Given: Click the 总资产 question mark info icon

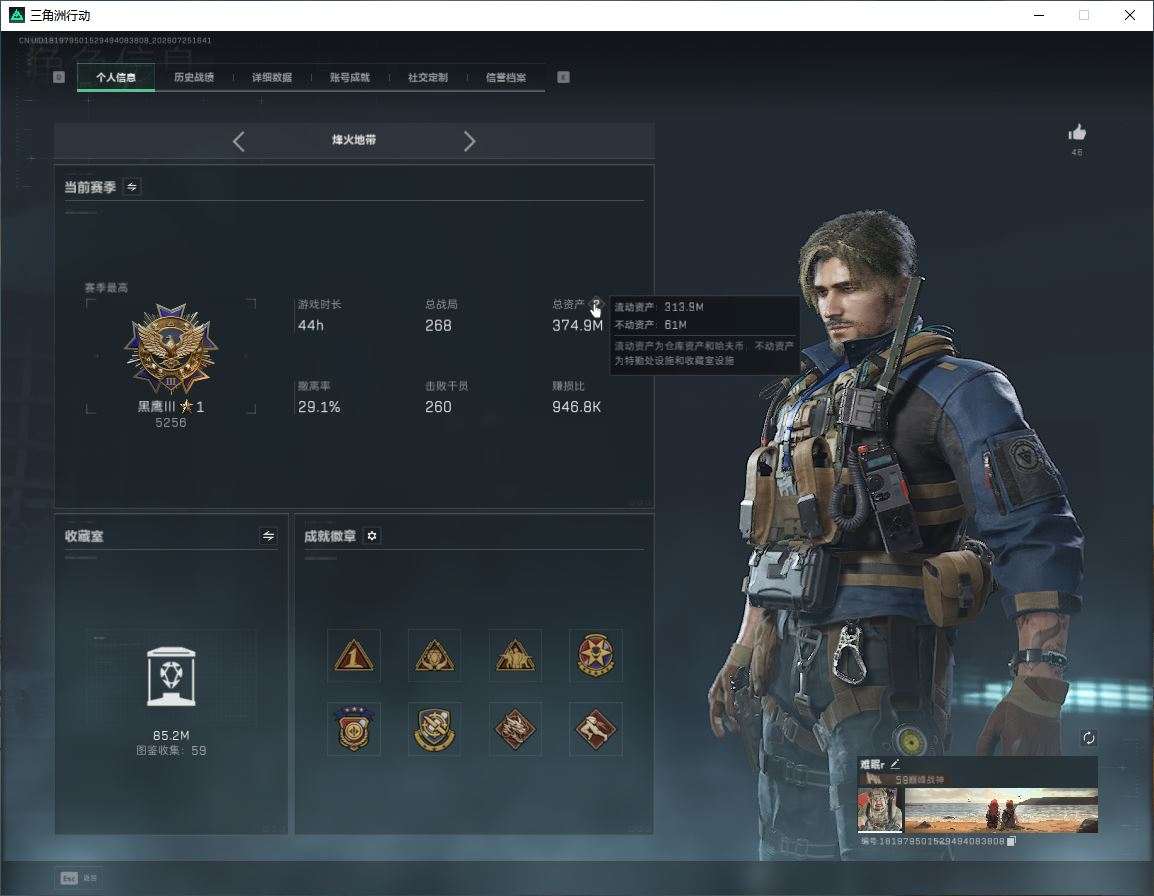Looking at the screenshot, I should [595, 303].
